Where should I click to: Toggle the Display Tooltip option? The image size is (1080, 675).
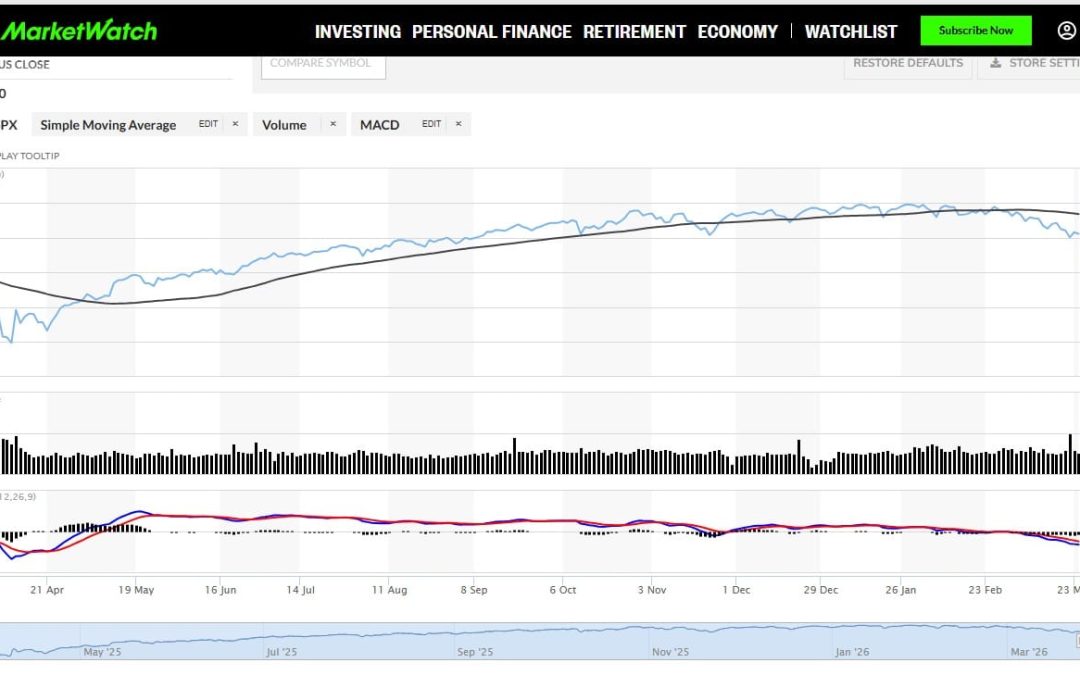[x=30, y=156]
